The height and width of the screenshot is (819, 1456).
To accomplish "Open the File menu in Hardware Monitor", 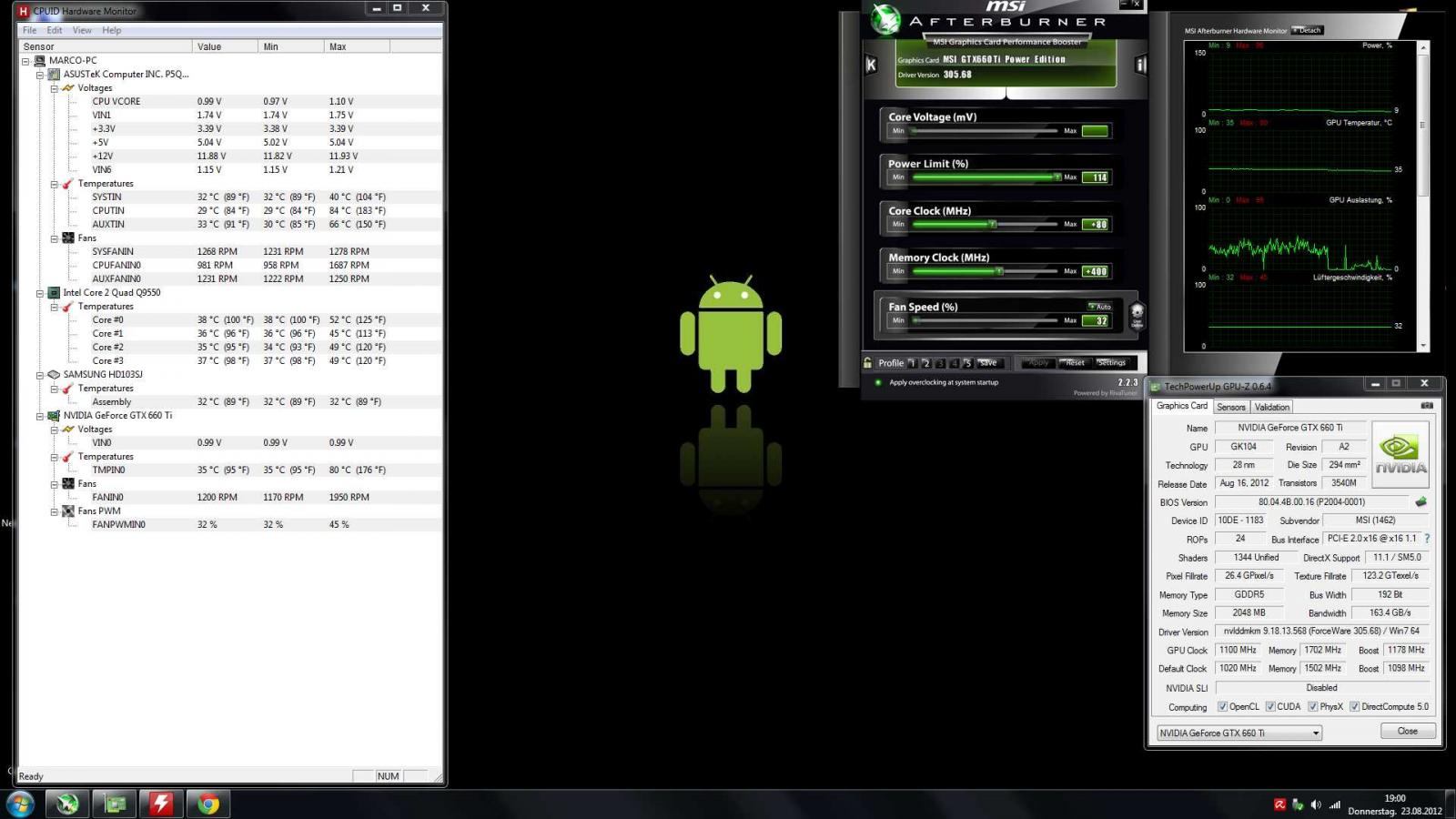I will point(29,30).
